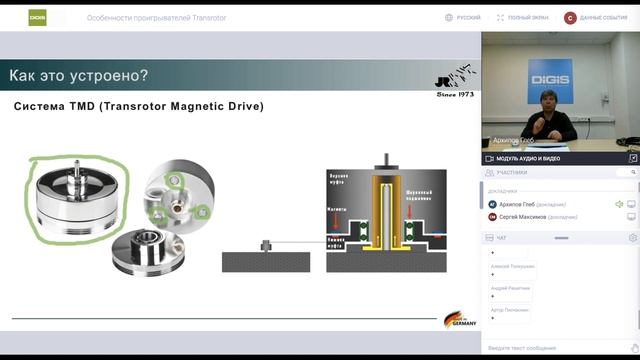640x360 pixels.
Task: Click the raise-hand icon next to chat input
Action: [x=635, y=348]
